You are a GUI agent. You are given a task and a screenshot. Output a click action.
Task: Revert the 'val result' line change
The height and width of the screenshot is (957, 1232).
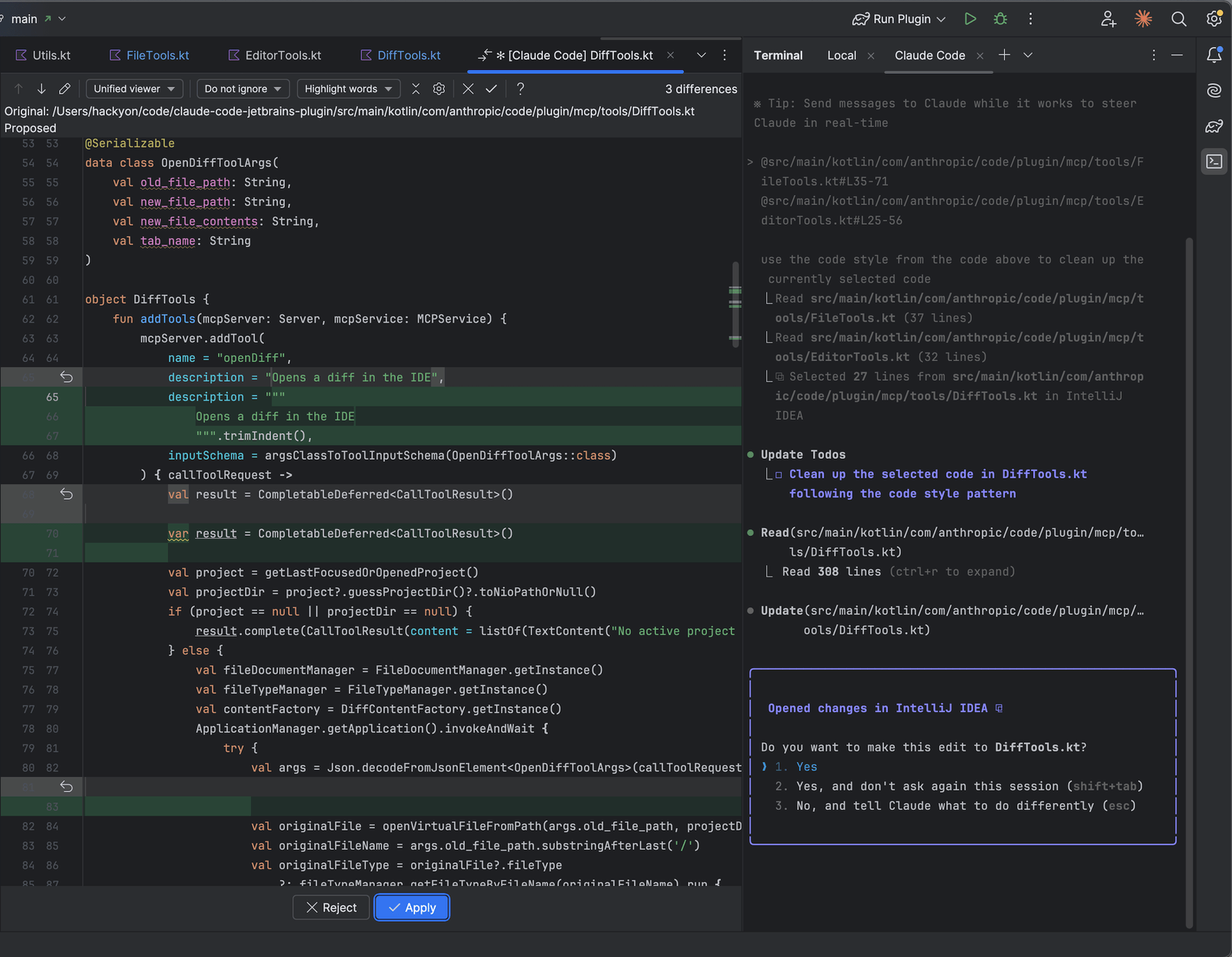(66, 494)
